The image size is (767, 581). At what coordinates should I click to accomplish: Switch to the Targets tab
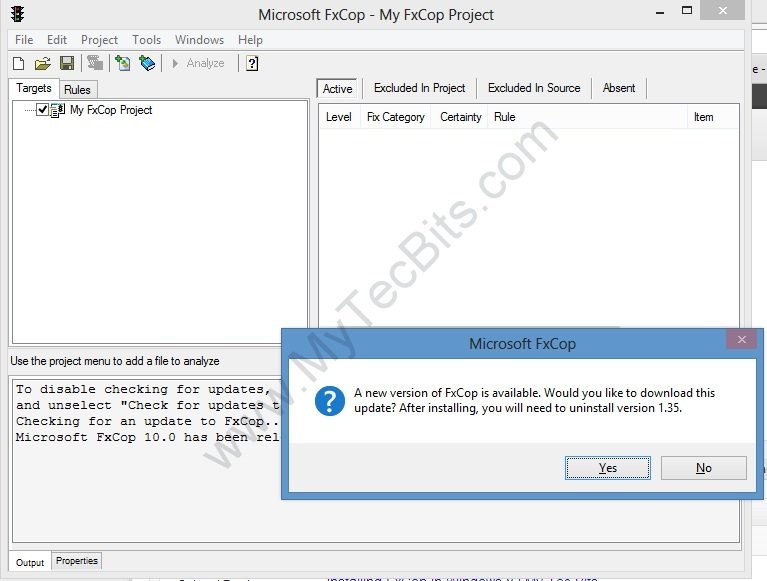coord(34,88)
